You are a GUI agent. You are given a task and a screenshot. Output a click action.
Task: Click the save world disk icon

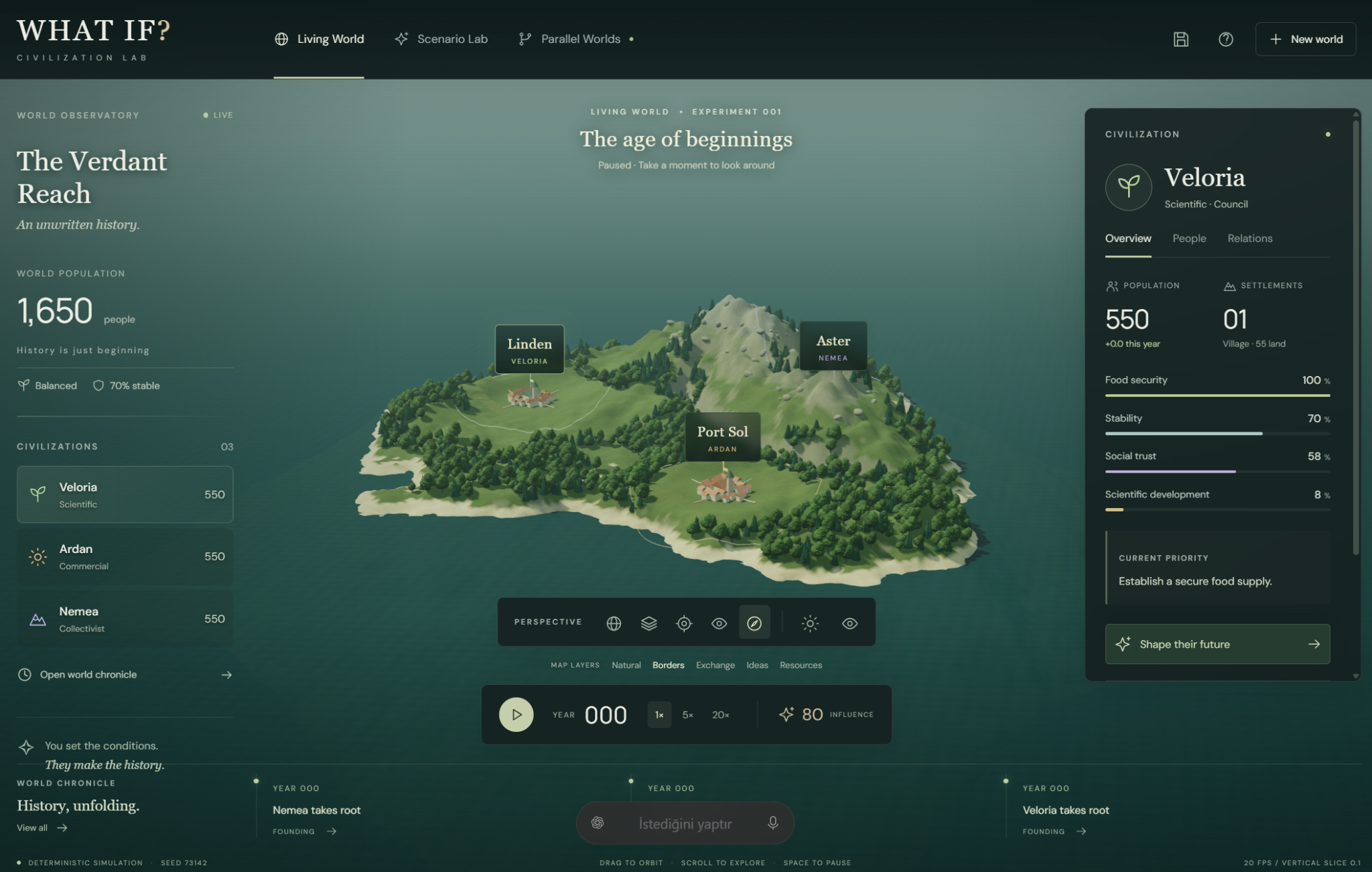click(x=1181, y=39)
